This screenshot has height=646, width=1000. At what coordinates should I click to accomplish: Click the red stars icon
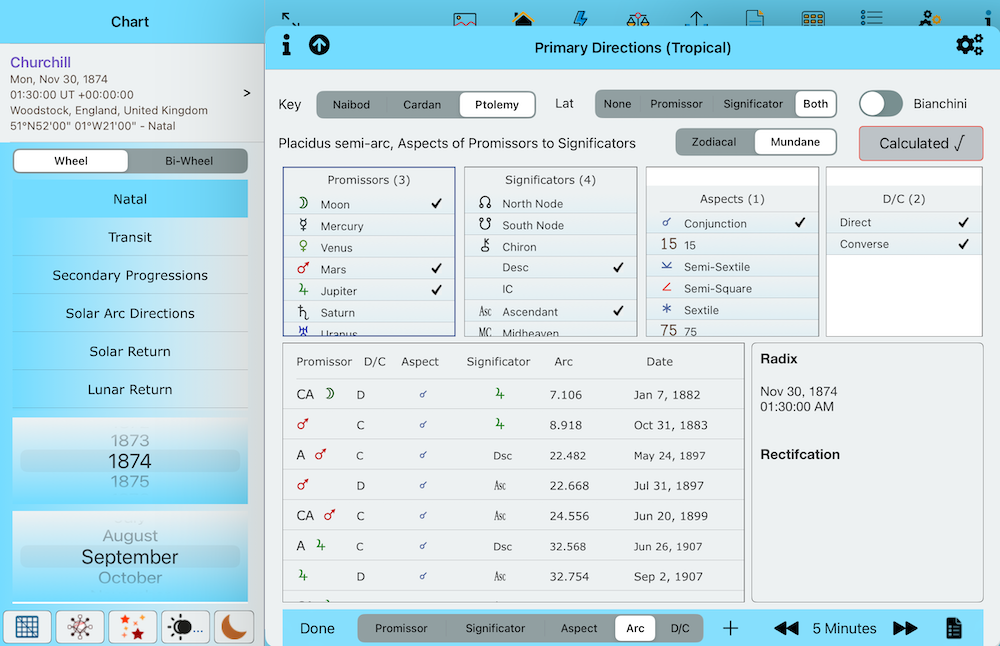click(x=132, y=627)
